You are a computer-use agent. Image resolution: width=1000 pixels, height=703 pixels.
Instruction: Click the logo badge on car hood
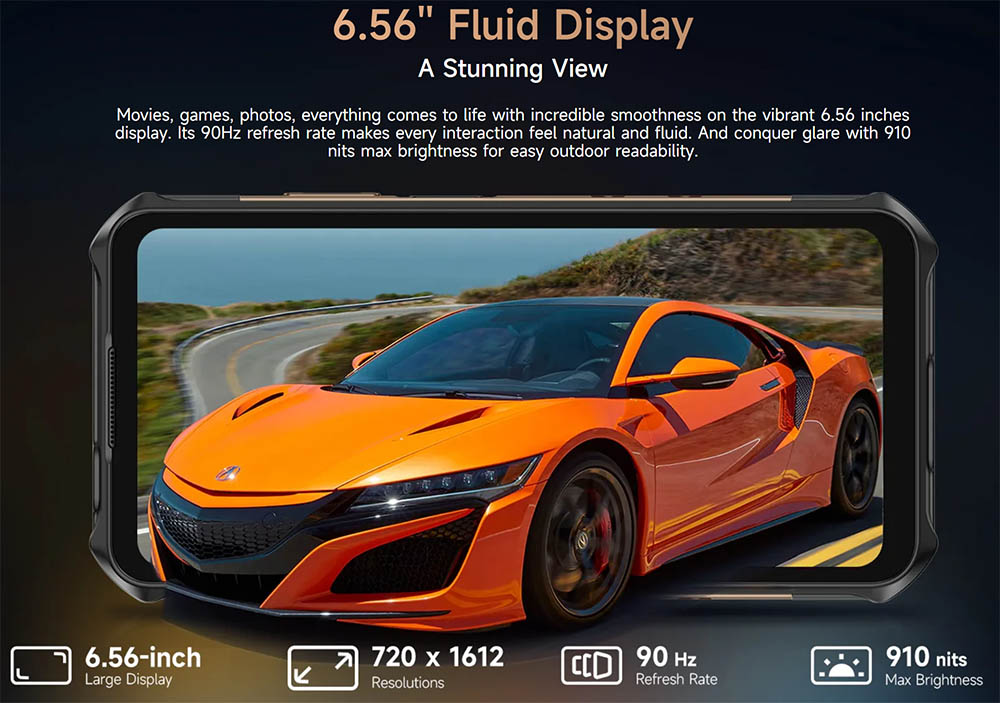228,473
